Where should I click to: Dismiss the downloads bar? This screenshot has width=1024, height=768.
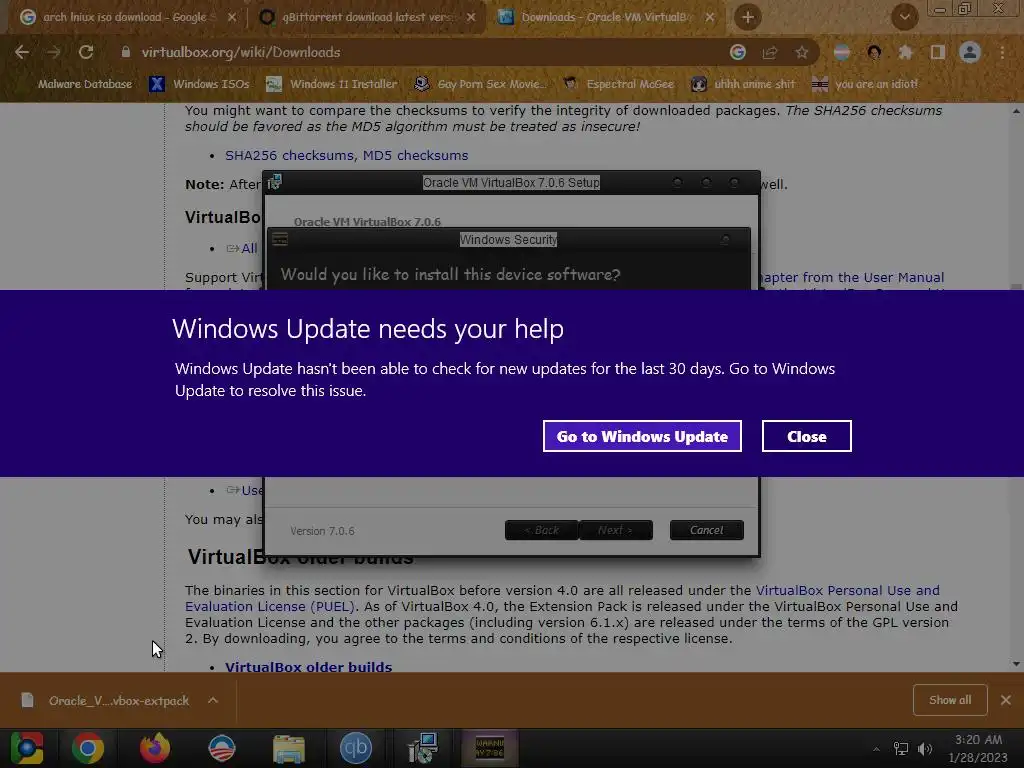click(x=1006, y=700)
